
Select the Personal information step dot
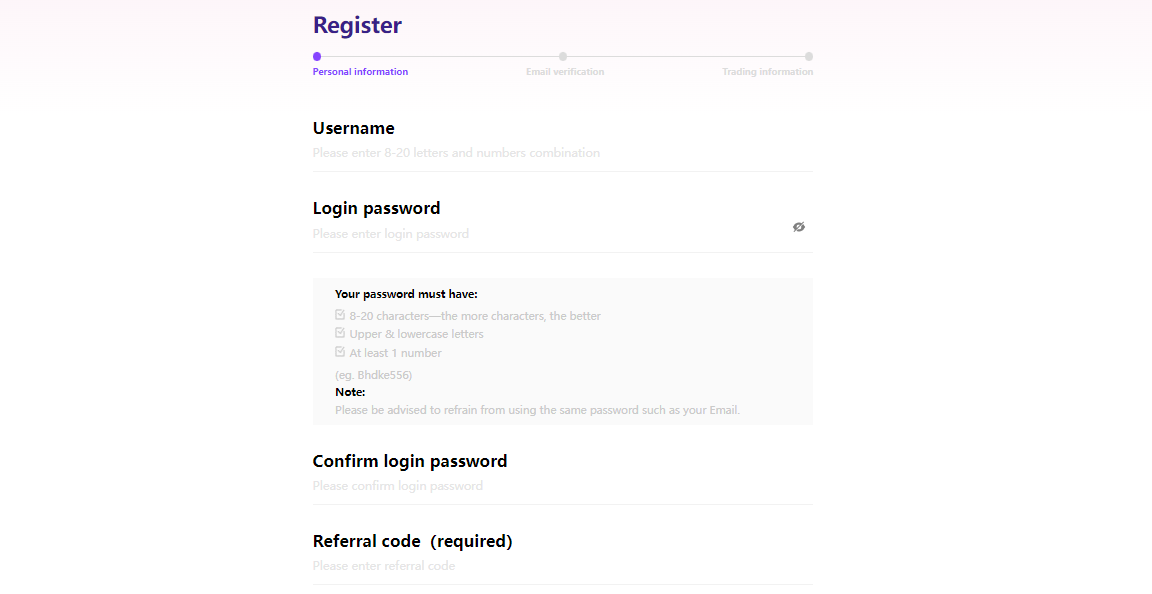click(317, 57)
